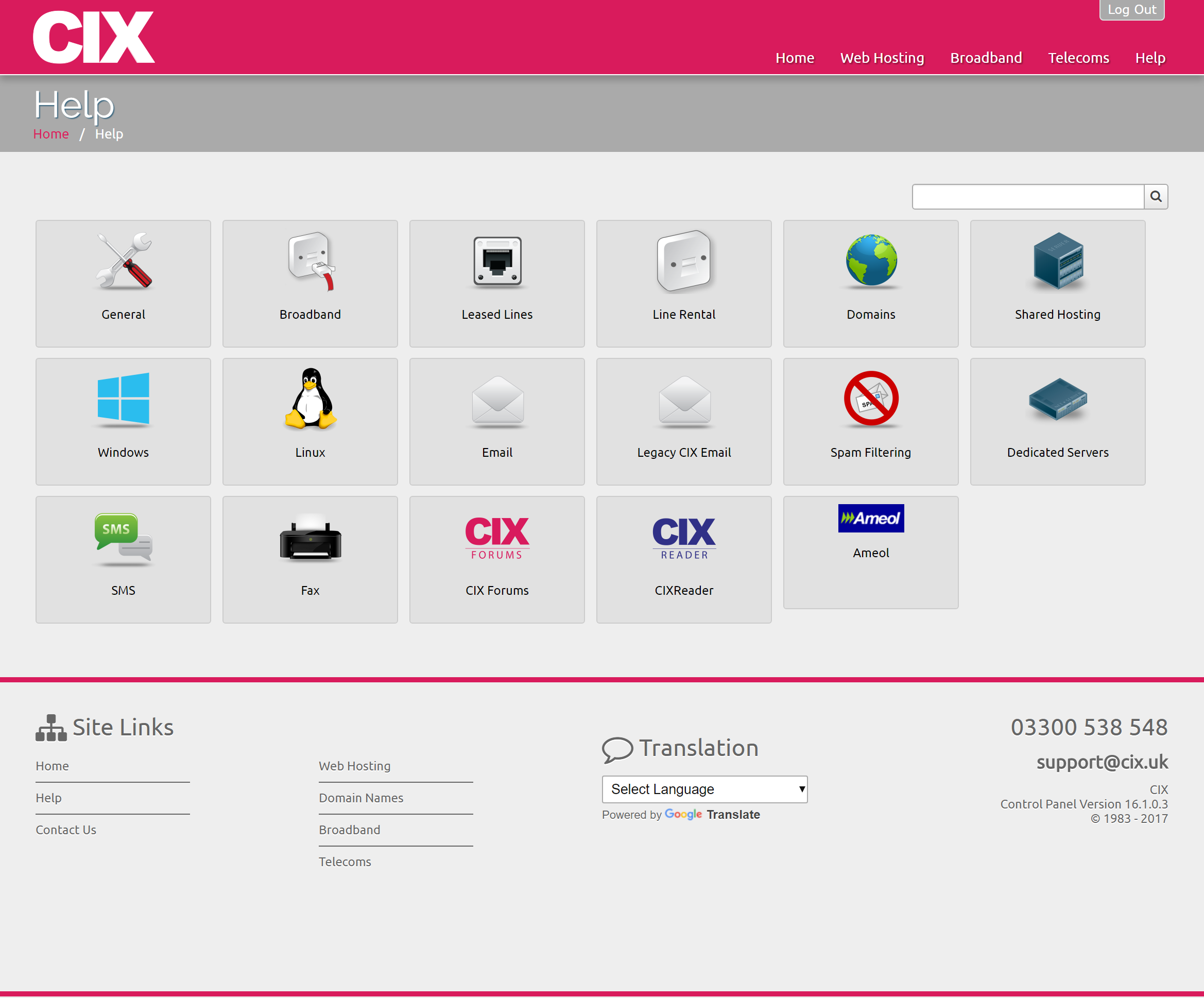Open the Telecoms footer link

[x=345, y=862]
